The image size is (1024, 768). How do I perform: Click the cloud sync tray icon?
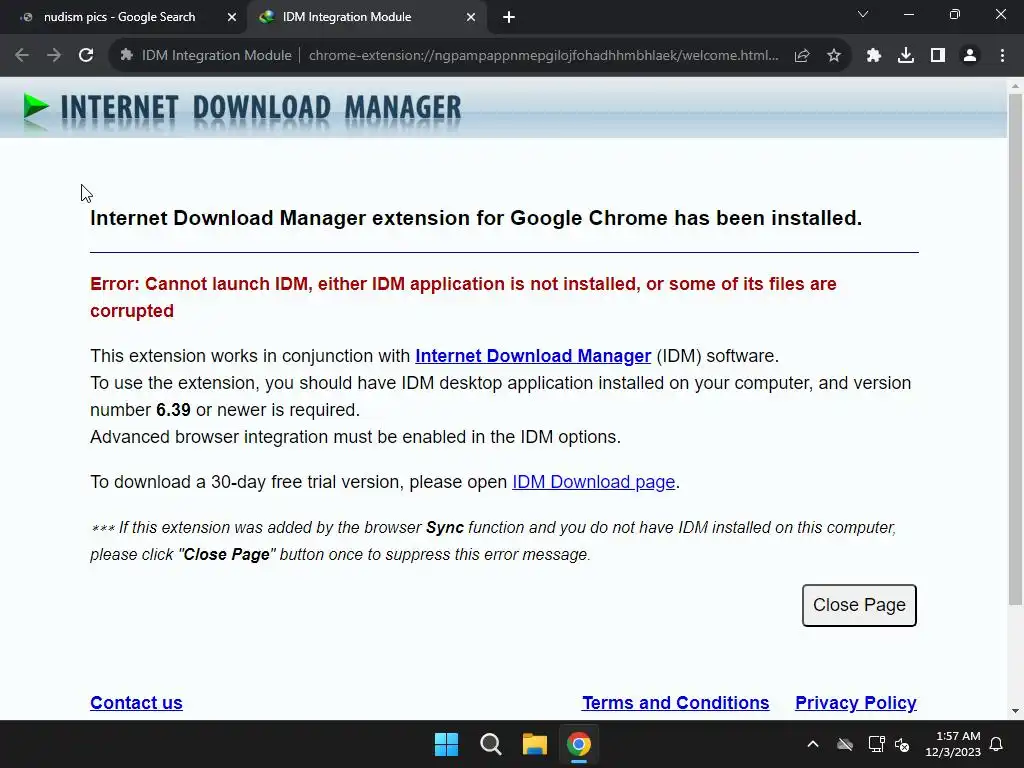tap(845, 744)
